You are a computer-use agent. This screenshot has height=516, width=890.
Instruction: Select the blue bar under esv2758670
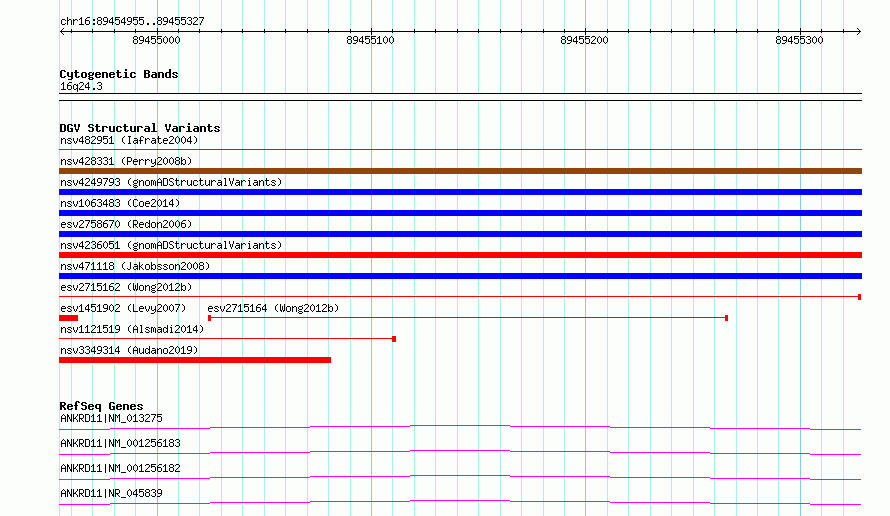pyautogui.click(x=460, y=234)
